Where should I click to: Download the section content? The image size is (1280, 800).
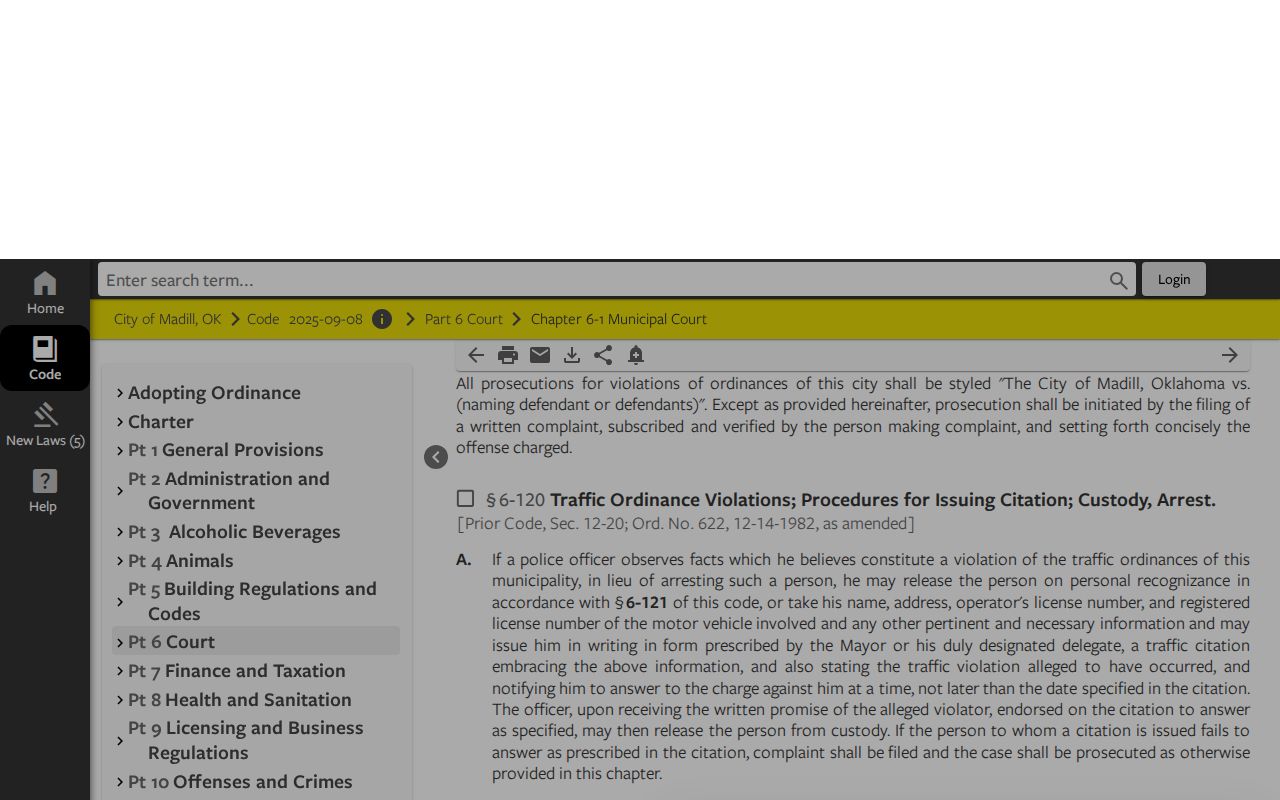572,355
